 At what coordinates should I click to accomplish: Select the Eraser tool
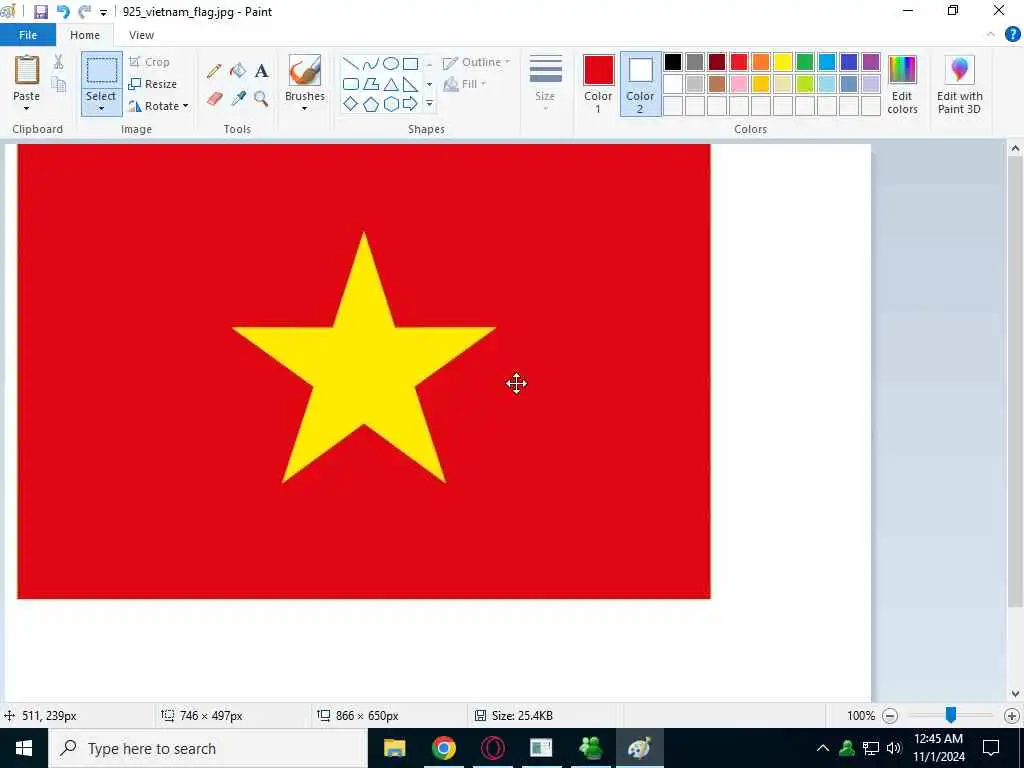[x=214, y=99]
